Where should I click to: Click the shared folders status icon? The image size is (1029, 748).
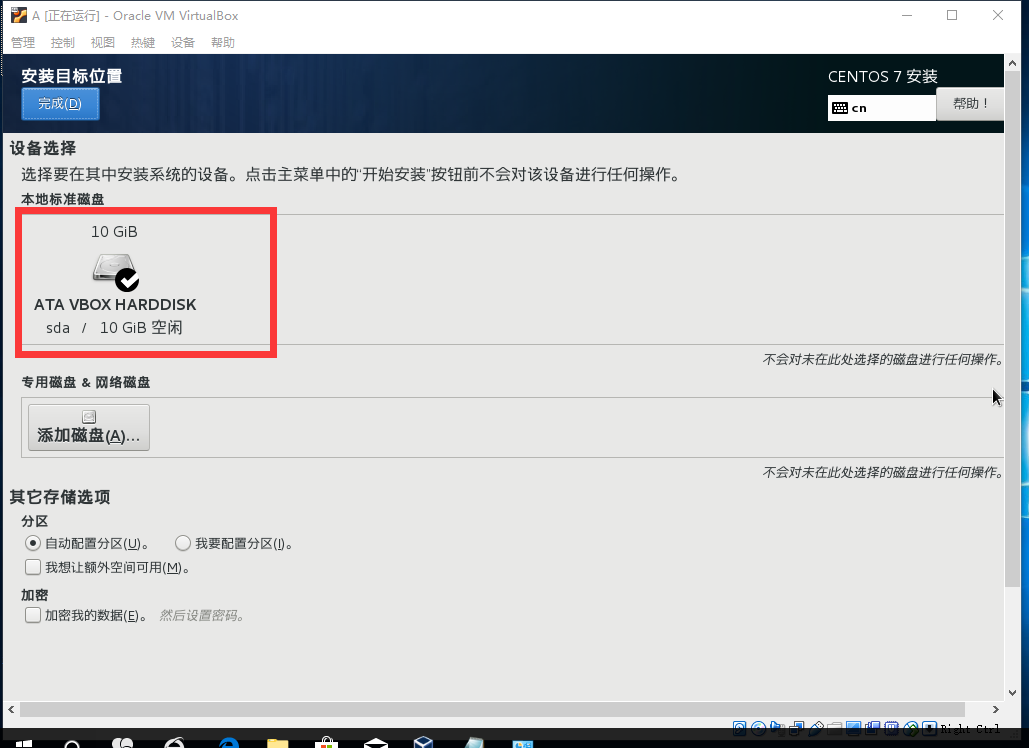835,728
